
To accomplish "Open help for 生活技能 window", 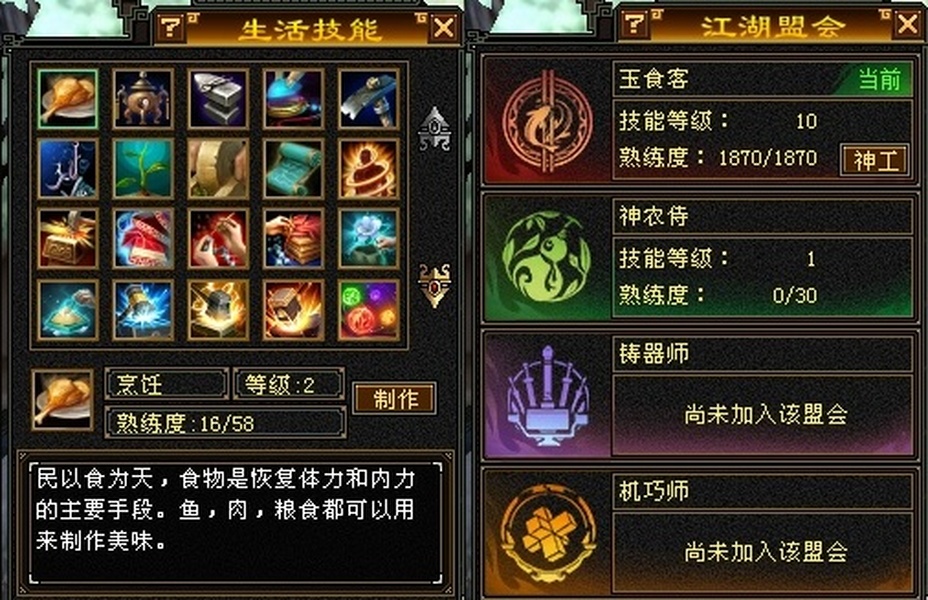I will [171, 27].
